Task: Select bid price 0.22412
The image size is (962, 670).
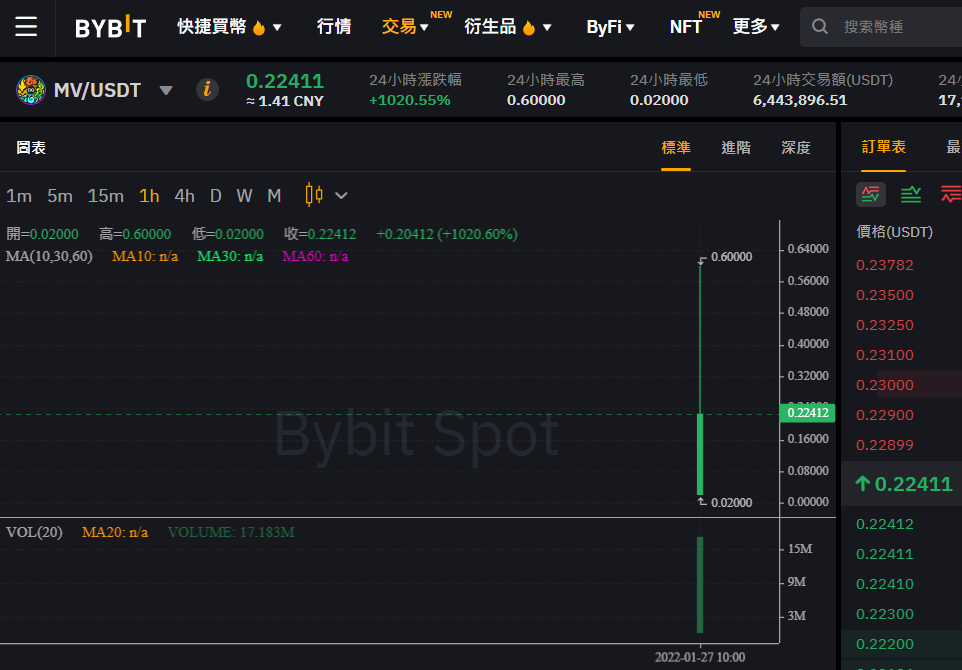Action: [885, 525]
